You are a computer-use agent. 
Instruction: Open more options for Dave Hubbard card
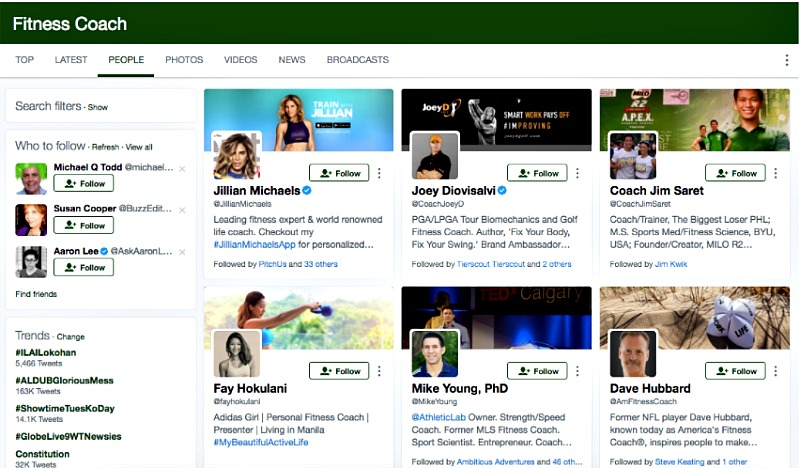point(776,371)
